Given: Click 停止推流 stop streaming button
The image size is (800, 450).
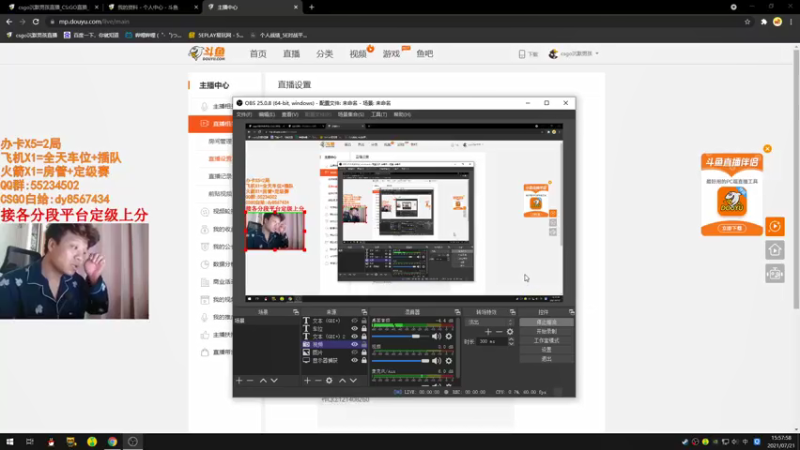Looking at the screenshot, I should [546, 322].
